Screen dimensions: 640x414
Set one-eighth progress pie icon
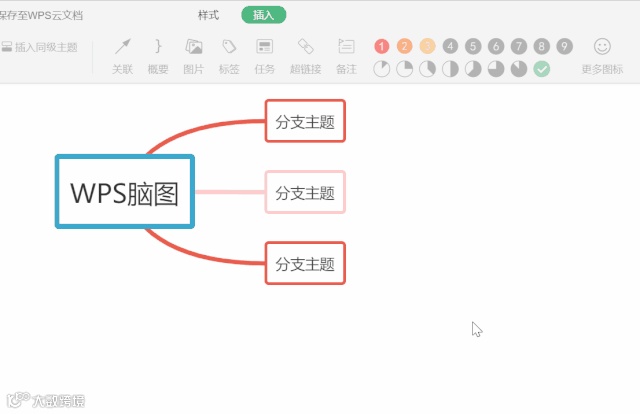pos(382,69)
